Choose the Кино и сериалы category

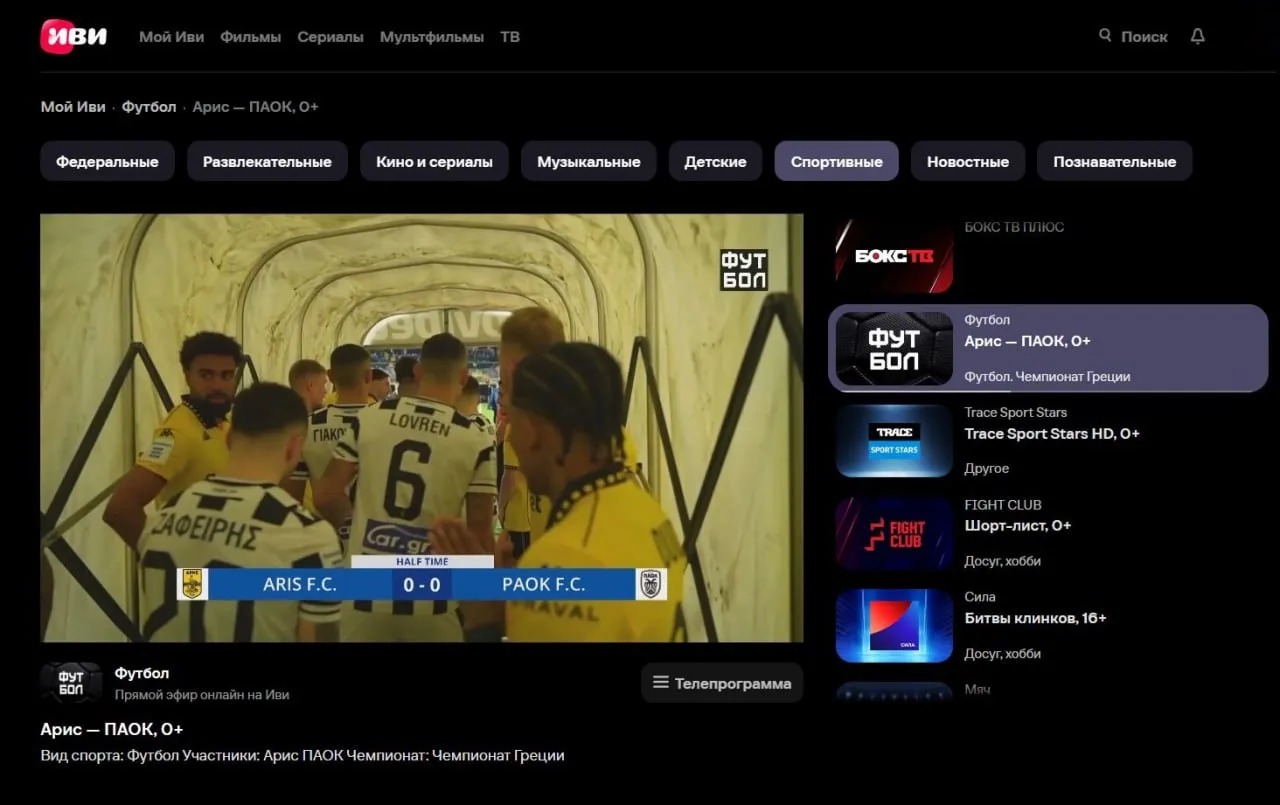coord(434,161)
